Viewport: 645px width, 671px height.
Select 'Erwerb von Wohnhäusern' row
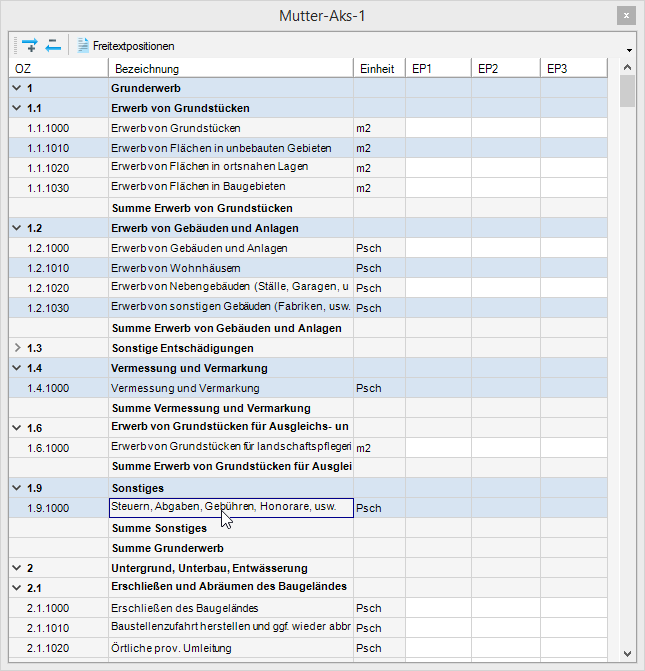click(308, 268)
